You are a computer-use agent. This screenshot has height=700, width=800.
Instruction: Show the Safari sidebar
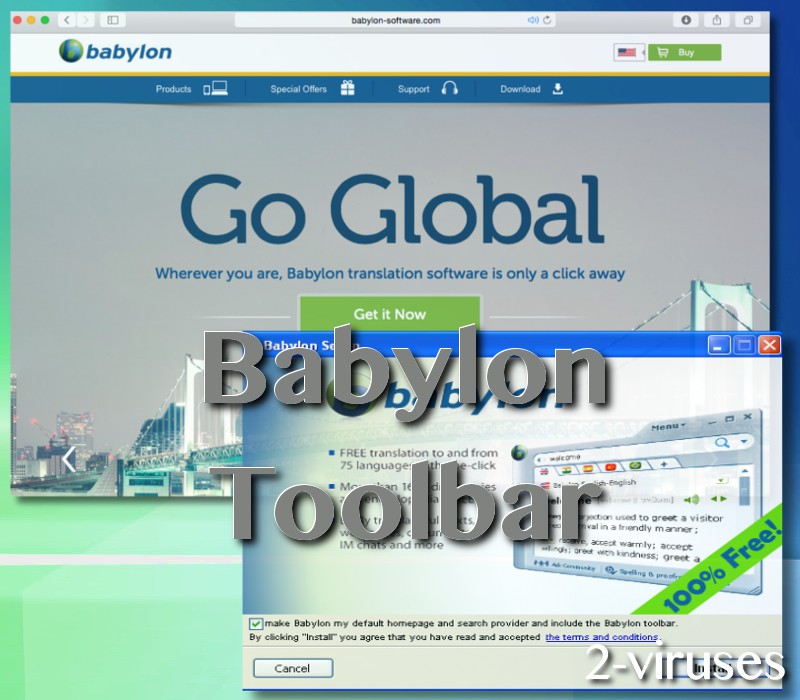coord(113,20)
